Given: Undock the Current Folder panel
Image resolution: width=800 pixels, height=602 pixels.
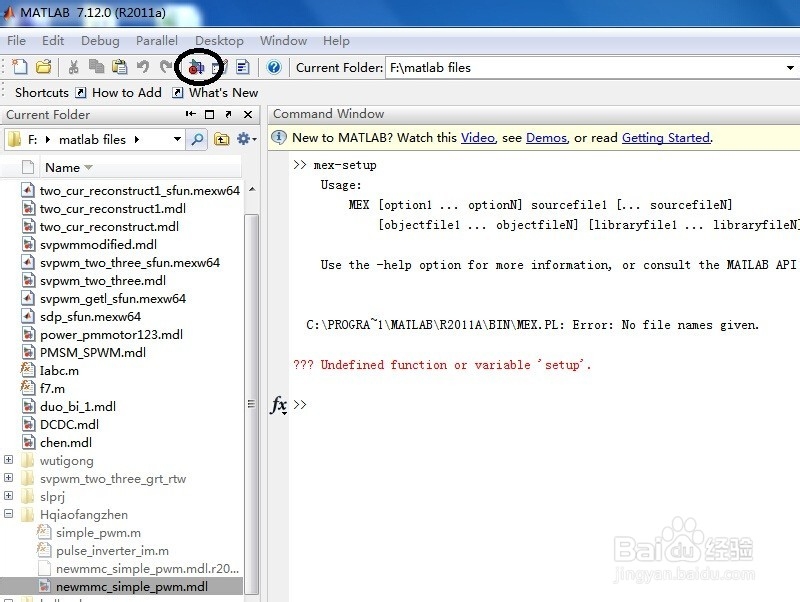Looking at the screenshot, I should pos(229,114).
